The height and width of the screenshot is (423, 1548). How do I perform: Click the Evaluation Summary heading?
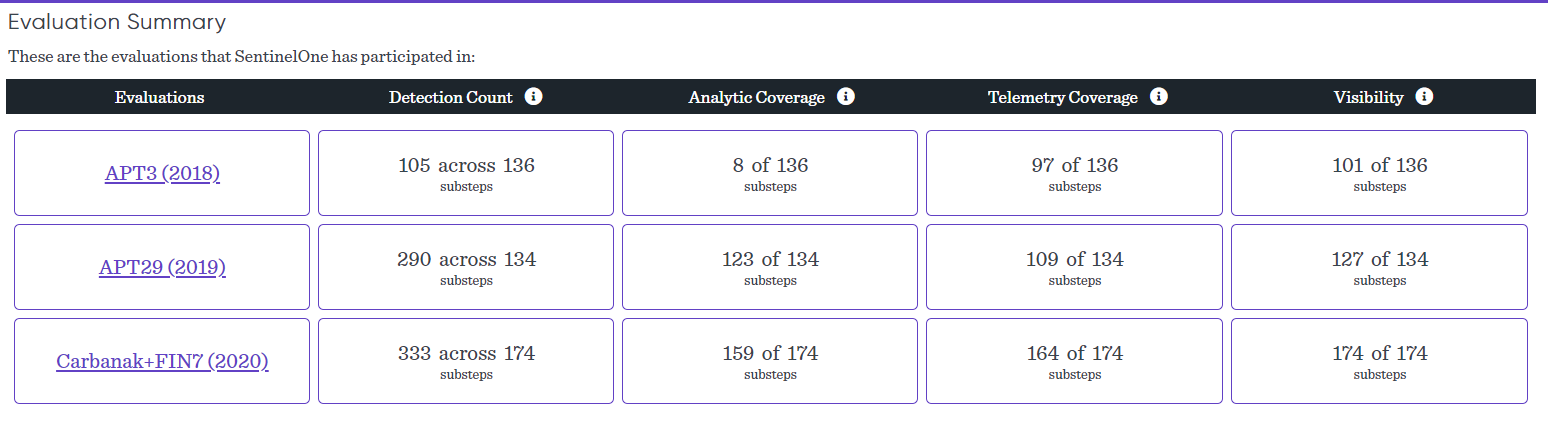click(117, 22)
